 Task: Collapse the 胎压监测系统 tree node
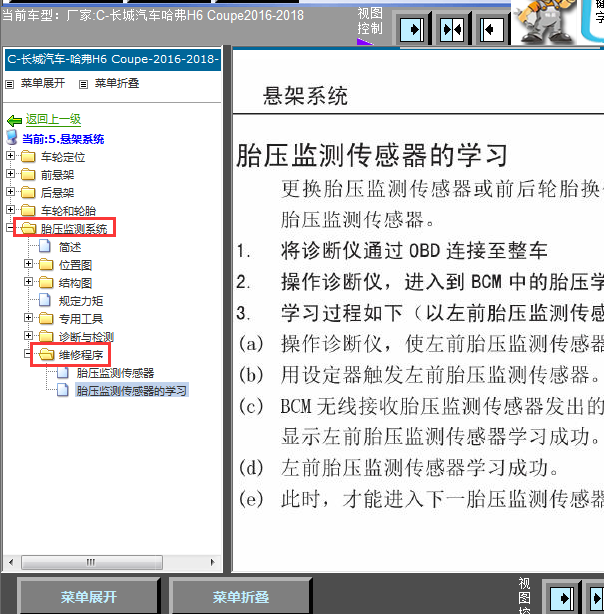click(x=11, y=228)
